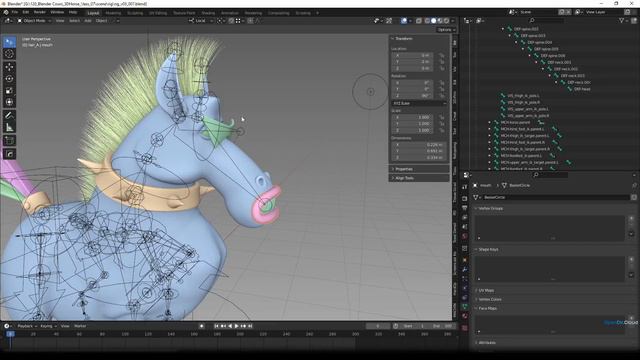The height and width of the screenshot is (360, 640).
Task: Open the File menu
Action: [x=15, y=13]
